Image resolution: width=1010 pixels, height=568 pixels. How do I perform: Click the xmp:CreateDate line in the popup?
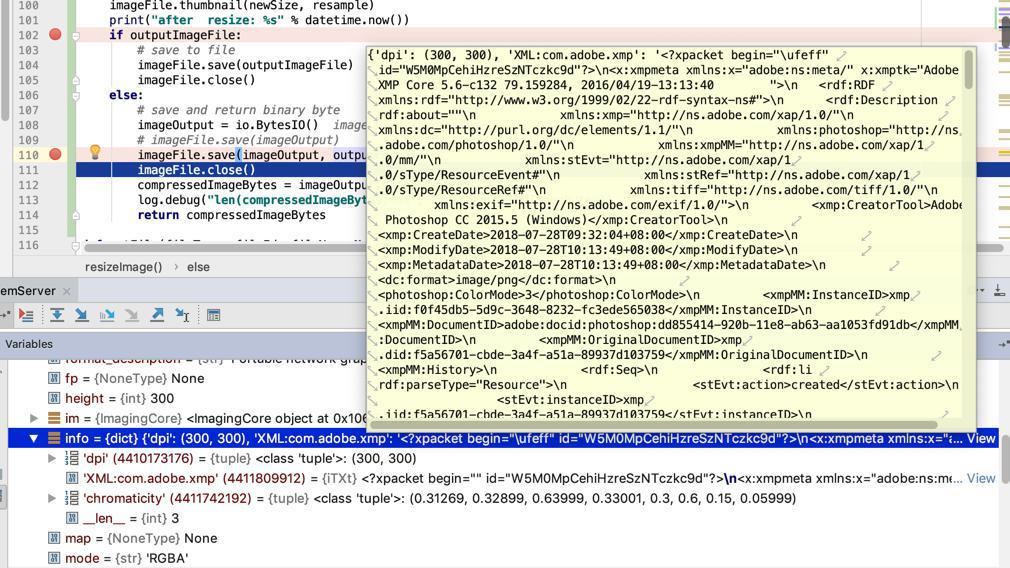click(587, 235)
